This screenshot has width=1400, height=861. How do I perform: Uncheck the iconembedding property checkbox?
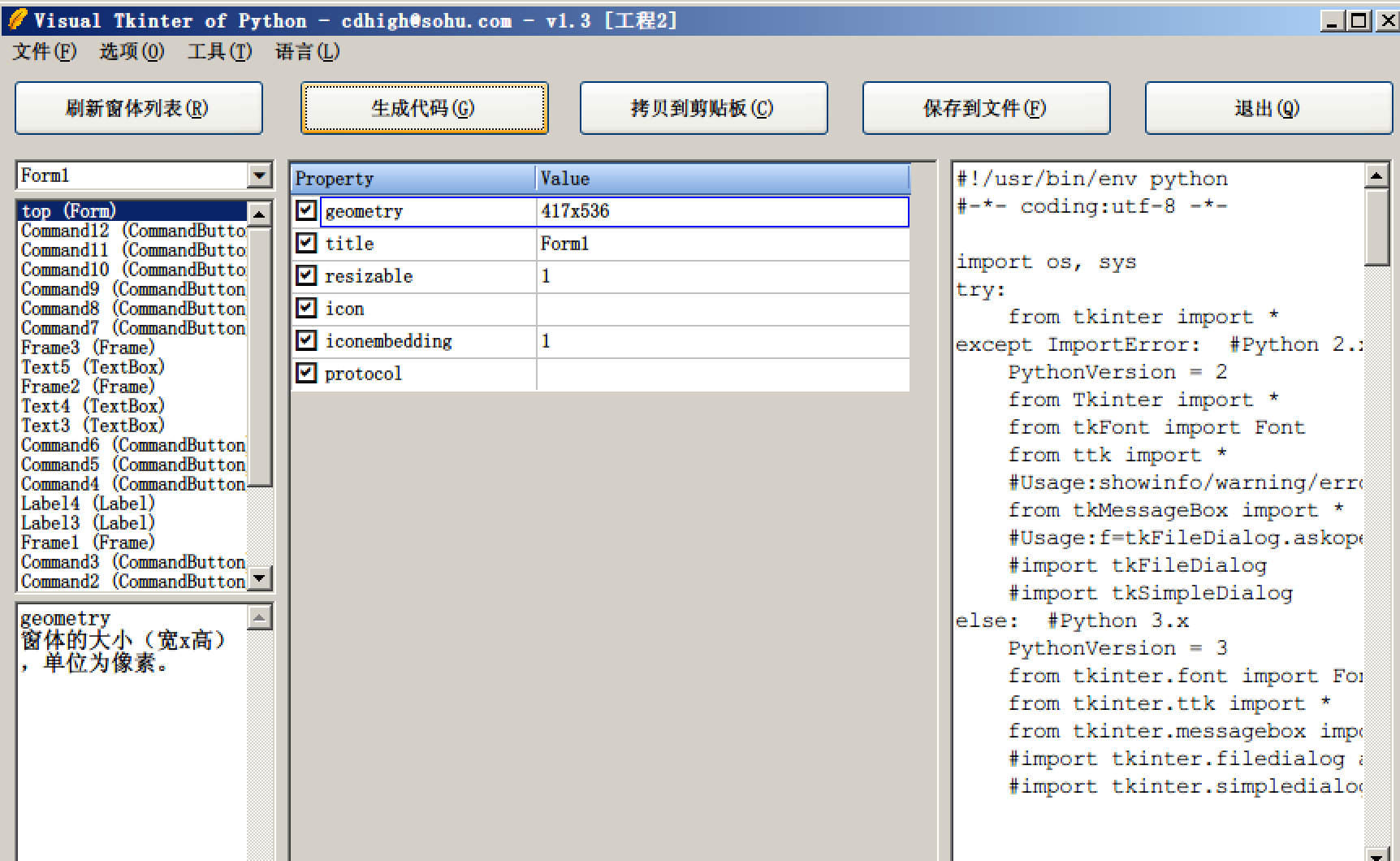click(305, 341)
